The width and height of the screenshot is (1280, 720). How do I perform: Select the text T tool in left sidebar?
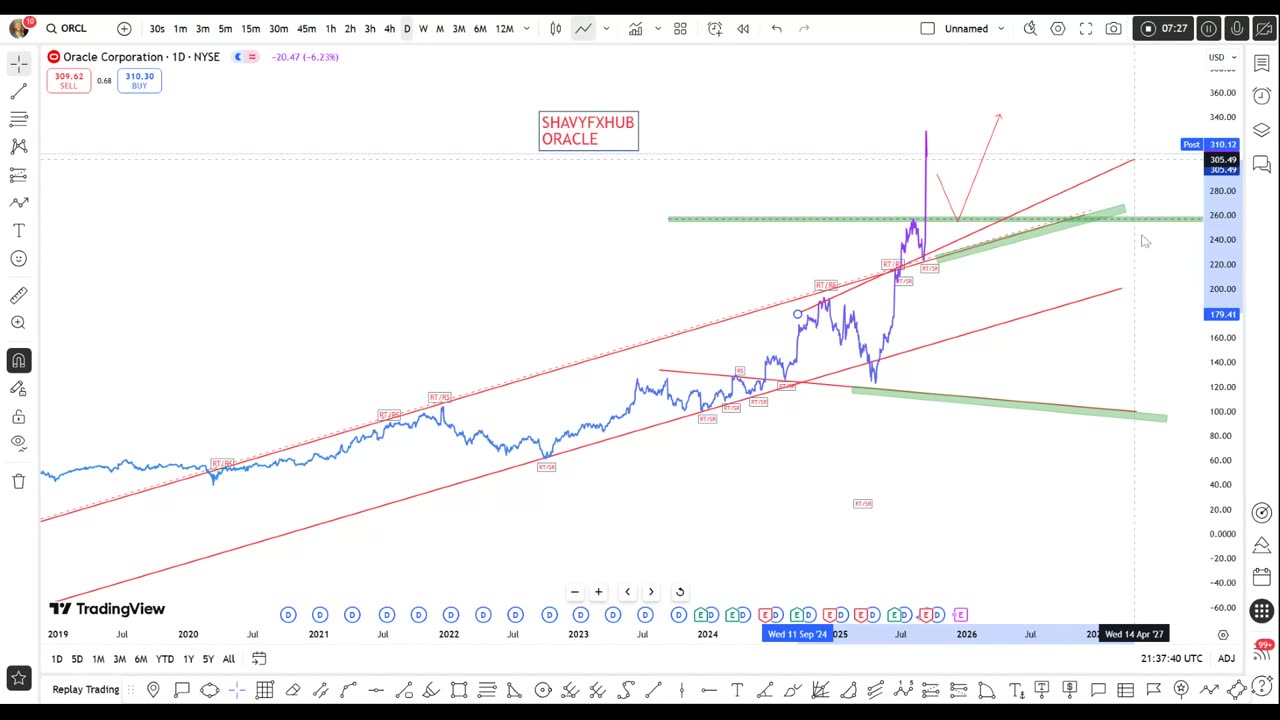click(18, 231)
